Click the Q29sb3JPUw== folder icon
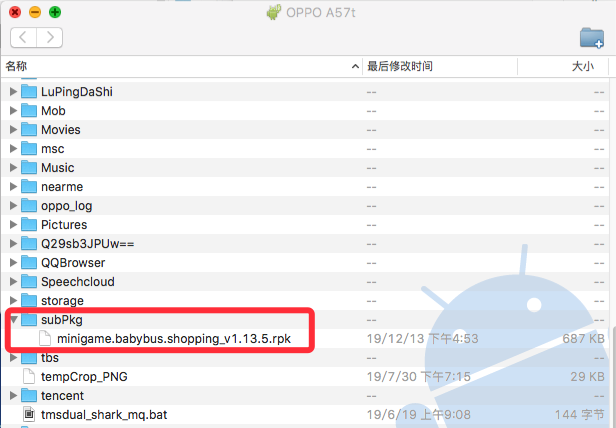Image resolution: width=616 pixels, height=428 pixels. (29, 244)
